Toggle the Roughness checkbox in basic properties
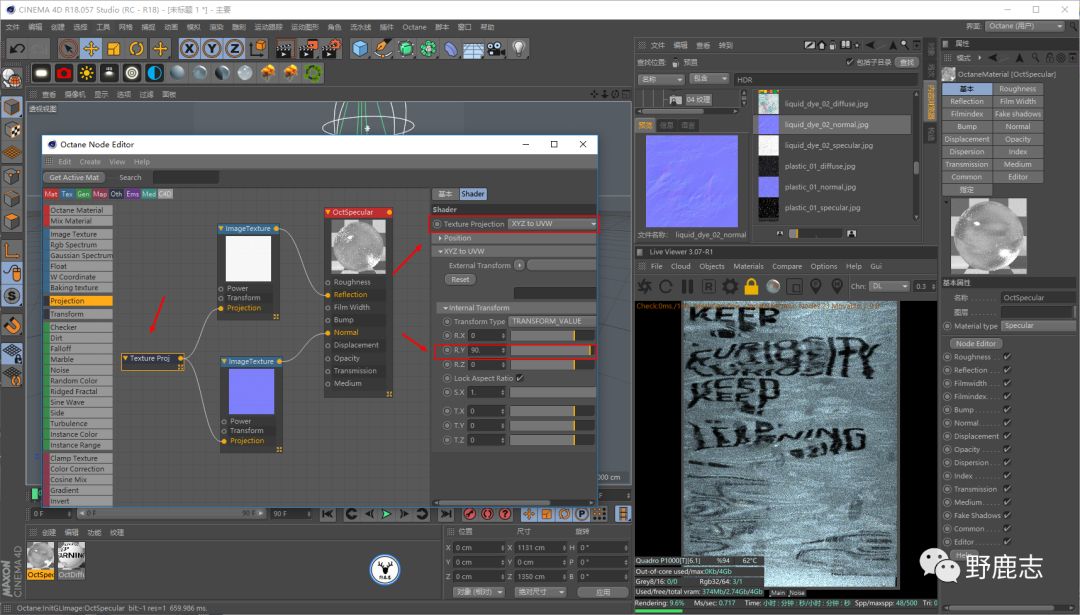This screenshot has height=615, width=1080. point(1007,357)
